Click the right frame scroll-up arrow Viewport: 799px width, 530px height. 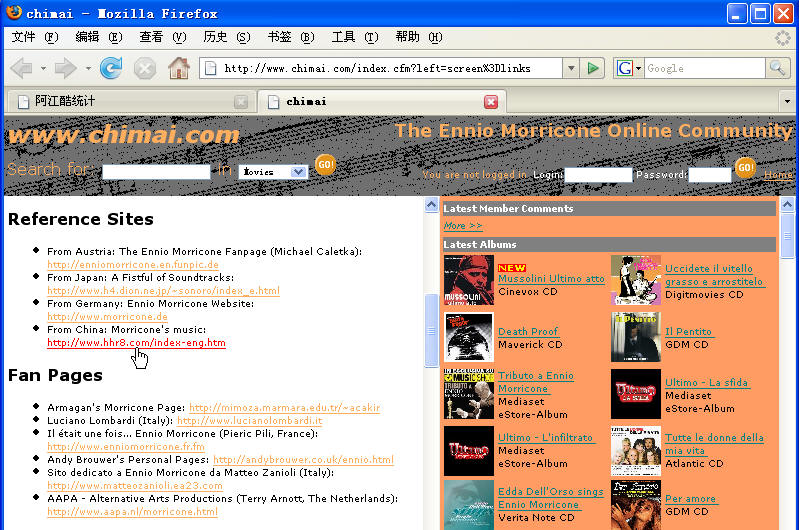(787, 205)
